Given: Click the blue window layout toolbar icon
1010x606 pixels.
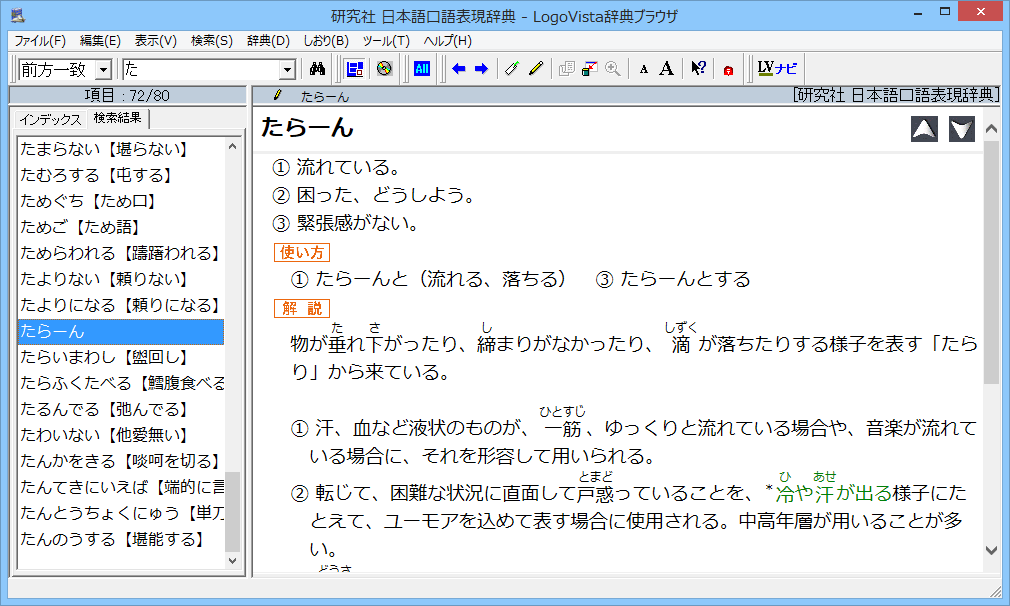Looking at the screenshot, I should (354, 69).
